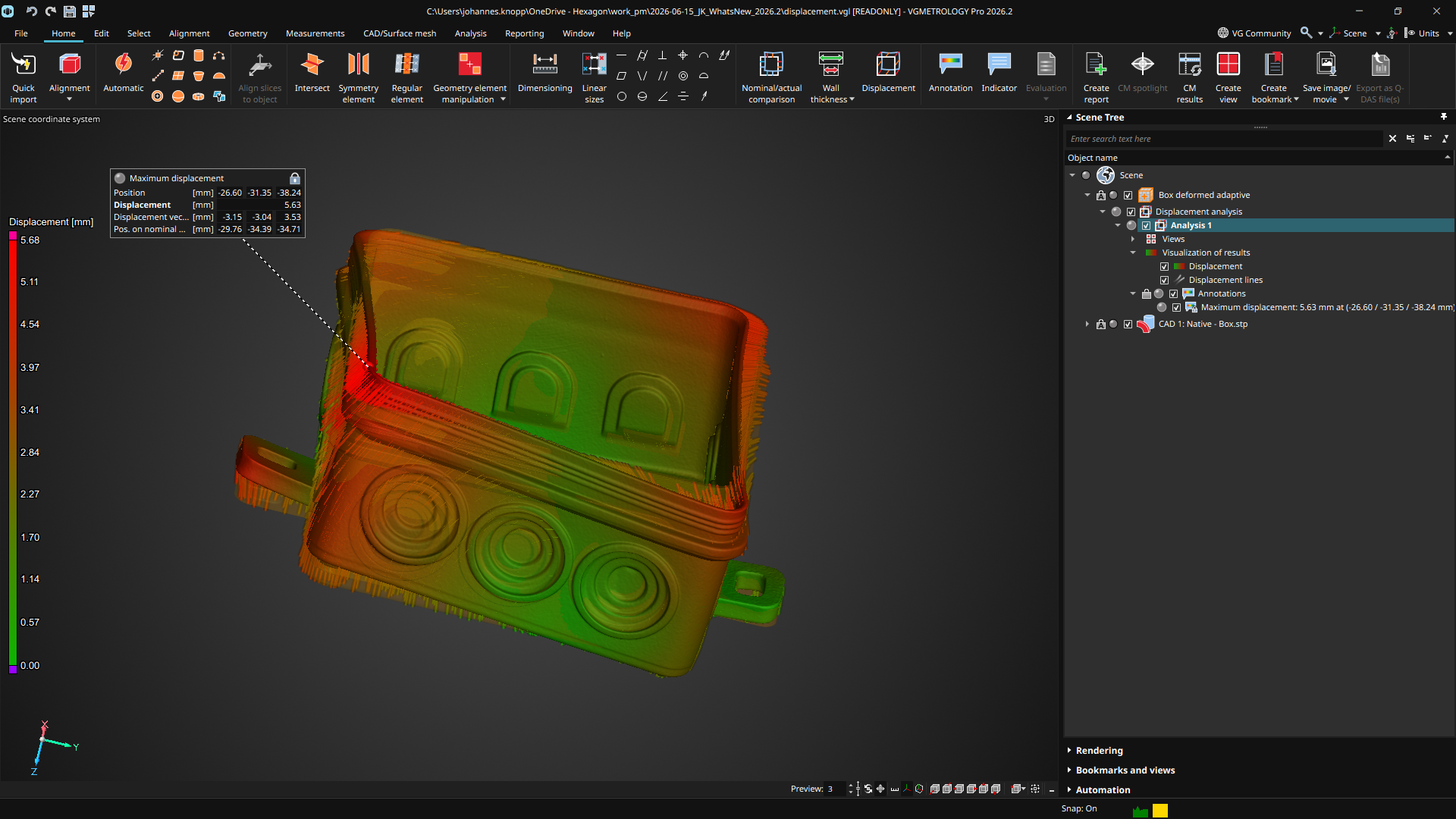Add an Annotation

click(950, 74)
